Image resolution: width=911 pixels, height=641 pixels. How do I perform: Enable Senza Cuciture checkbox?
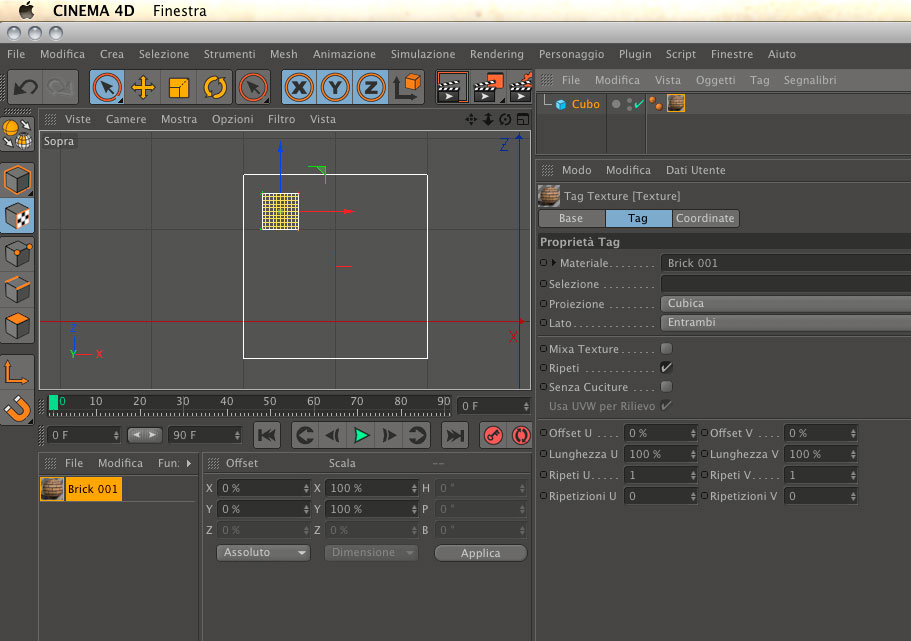click(x=666, y=386)
